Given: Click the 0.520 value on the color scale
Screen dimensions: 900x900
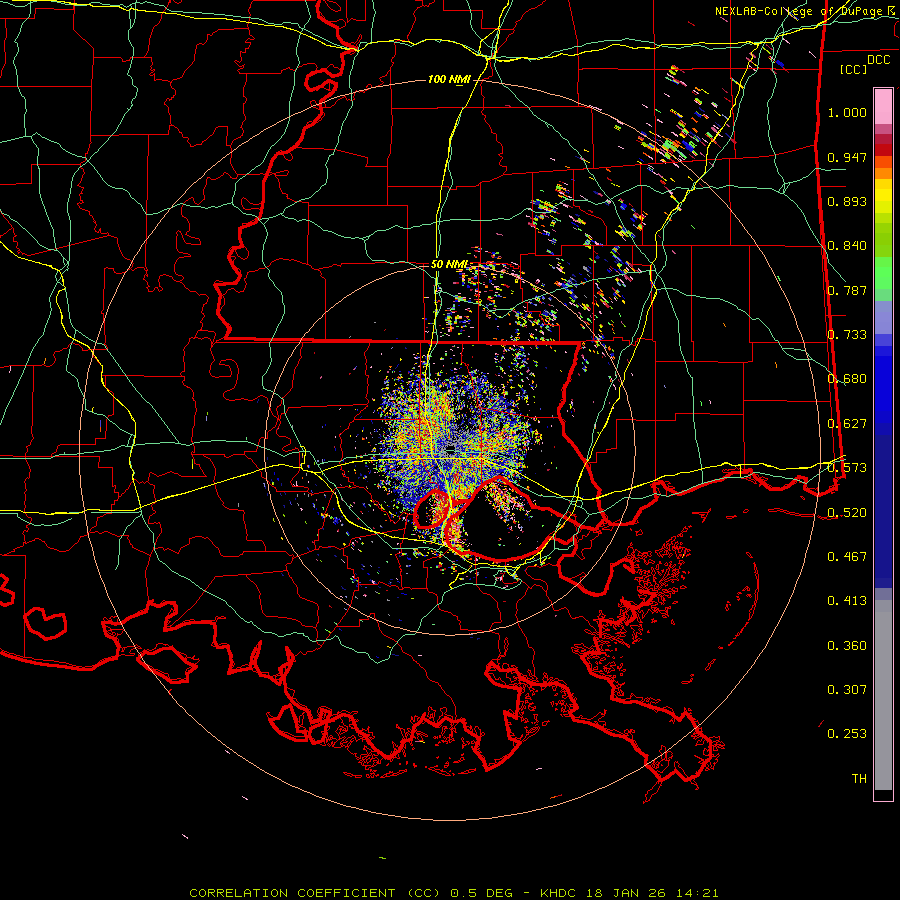Looking at the screenshot, I should pos(847,513).
